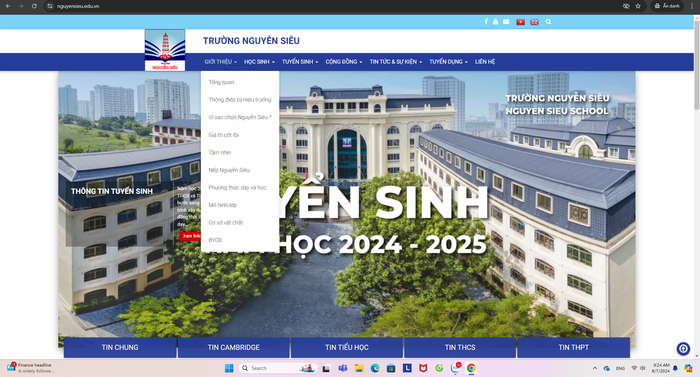Image resolution: width=700 pixels, height=377 pixels.
Task: Open the notification bell in system tray
Action: [x=675, y=368]
